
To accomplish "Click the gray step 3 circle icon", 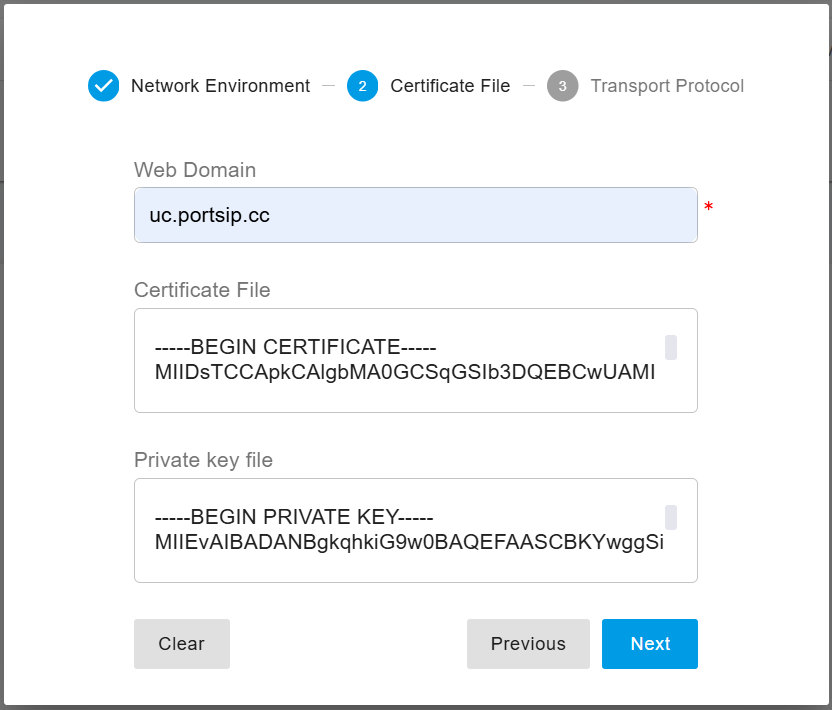I will [562, 86].
